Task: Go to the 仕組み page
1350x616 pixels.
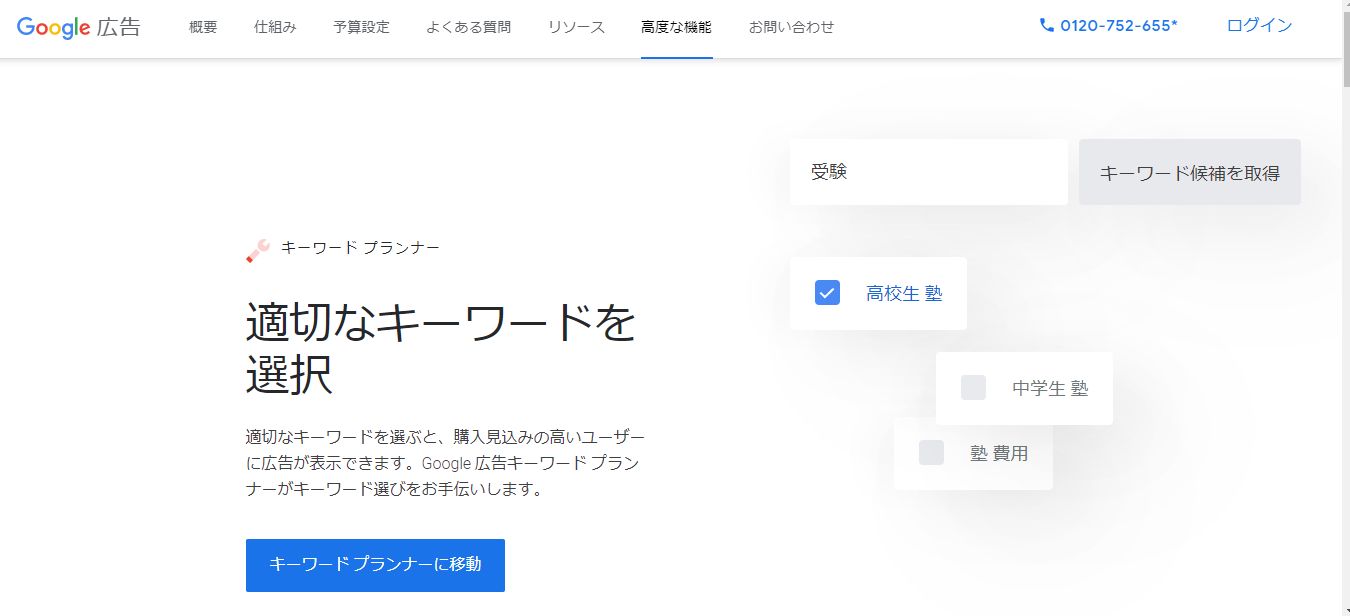Action: click(275, 27)
